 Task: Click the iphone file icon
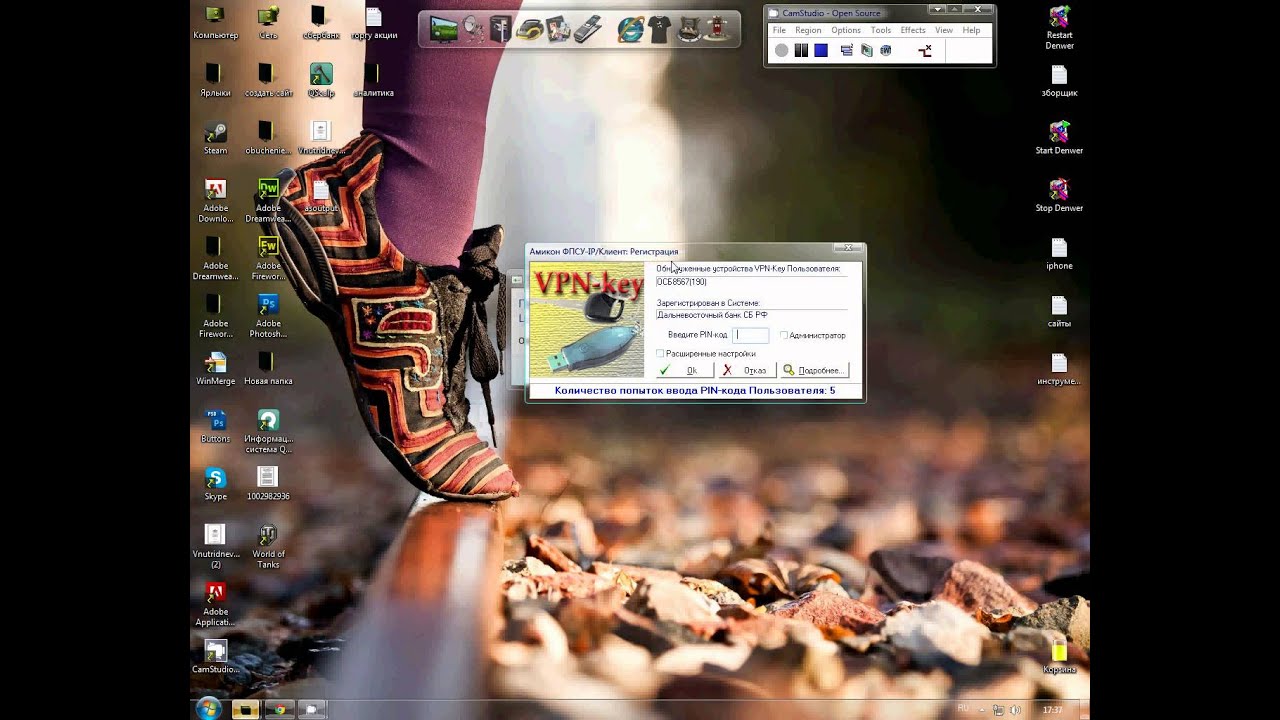click(1059, 254)
